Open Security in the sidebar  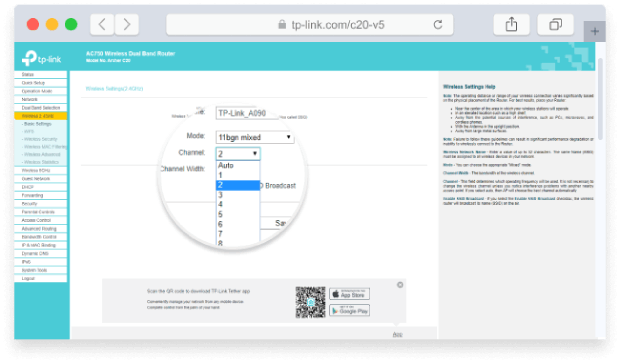(41, 204)
